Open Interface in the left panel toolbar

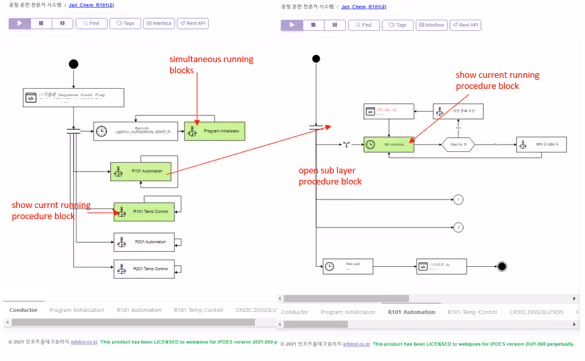(159, 23)
